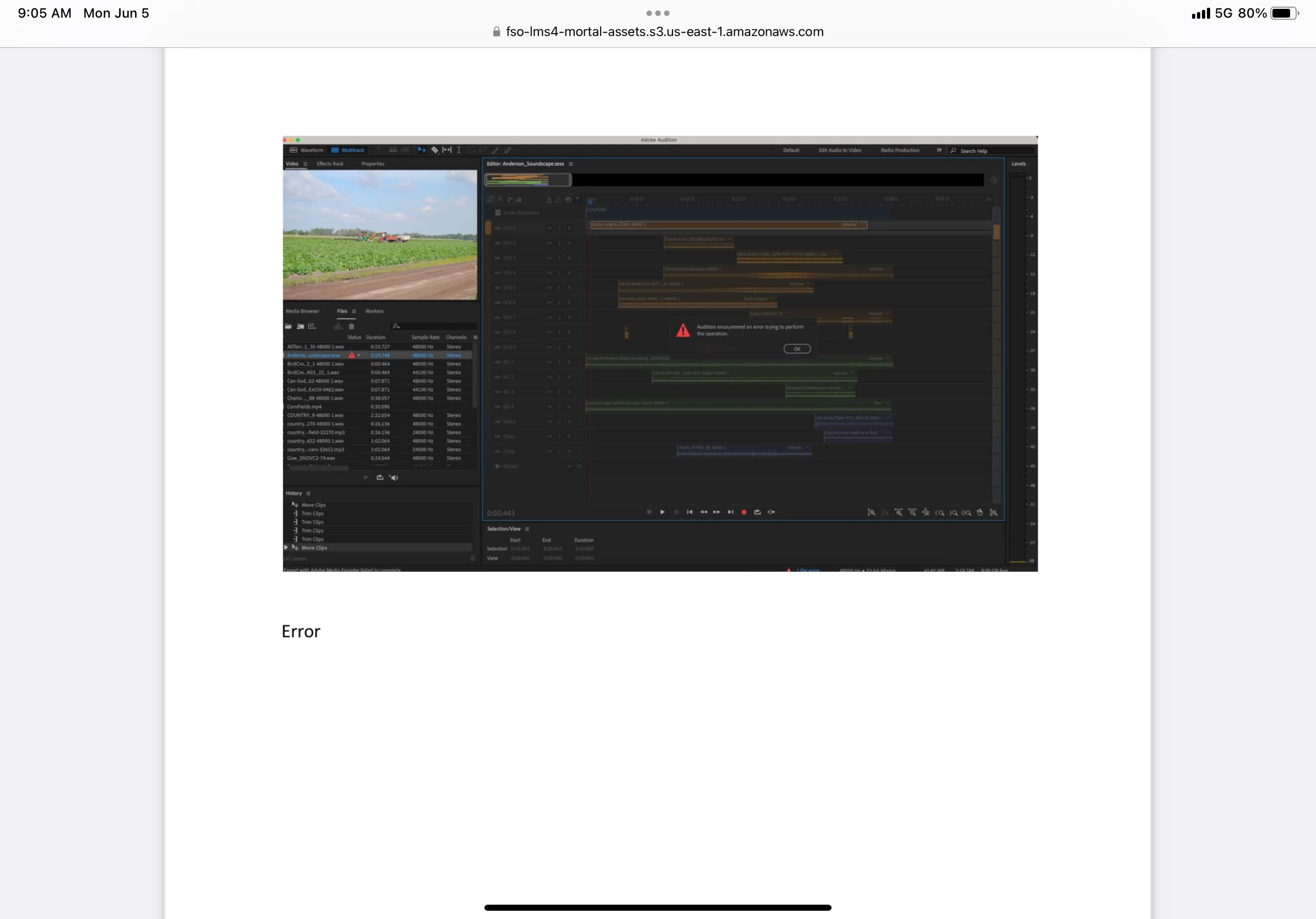This screenshot has width=1316, height=919.
Task: Expand the workspace overflow chevrons
Action: (x=939, y=150)
